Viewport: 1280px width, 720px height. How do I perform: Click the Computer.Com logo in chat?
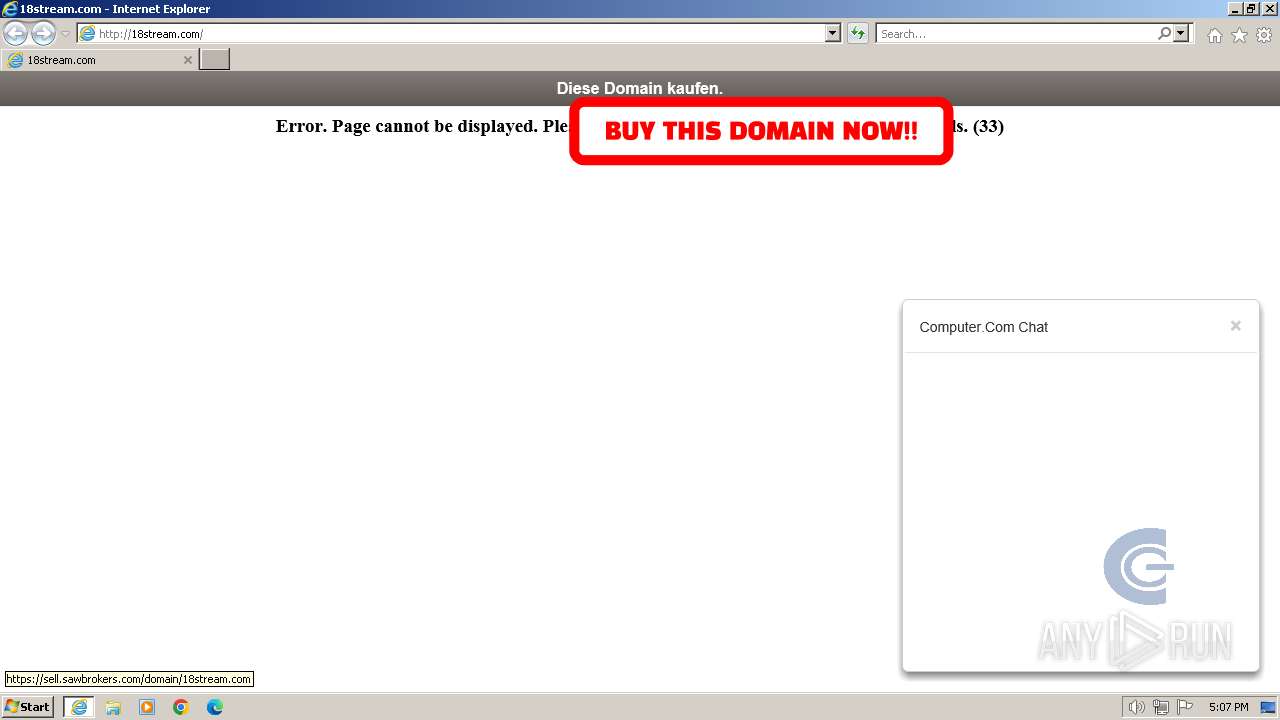[1138, 566]
